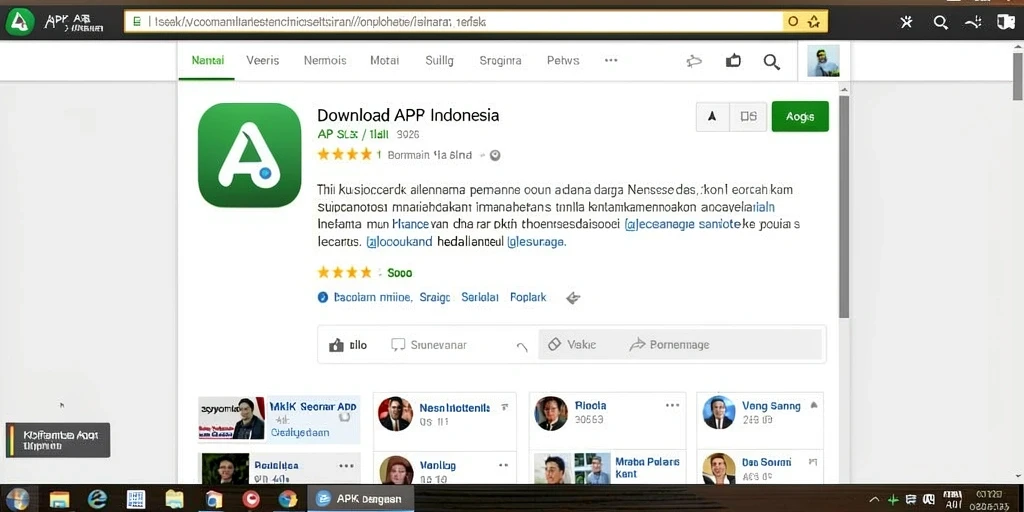Click the A button beside DS
Screen dimensions: 1024x512
(712, 116)
